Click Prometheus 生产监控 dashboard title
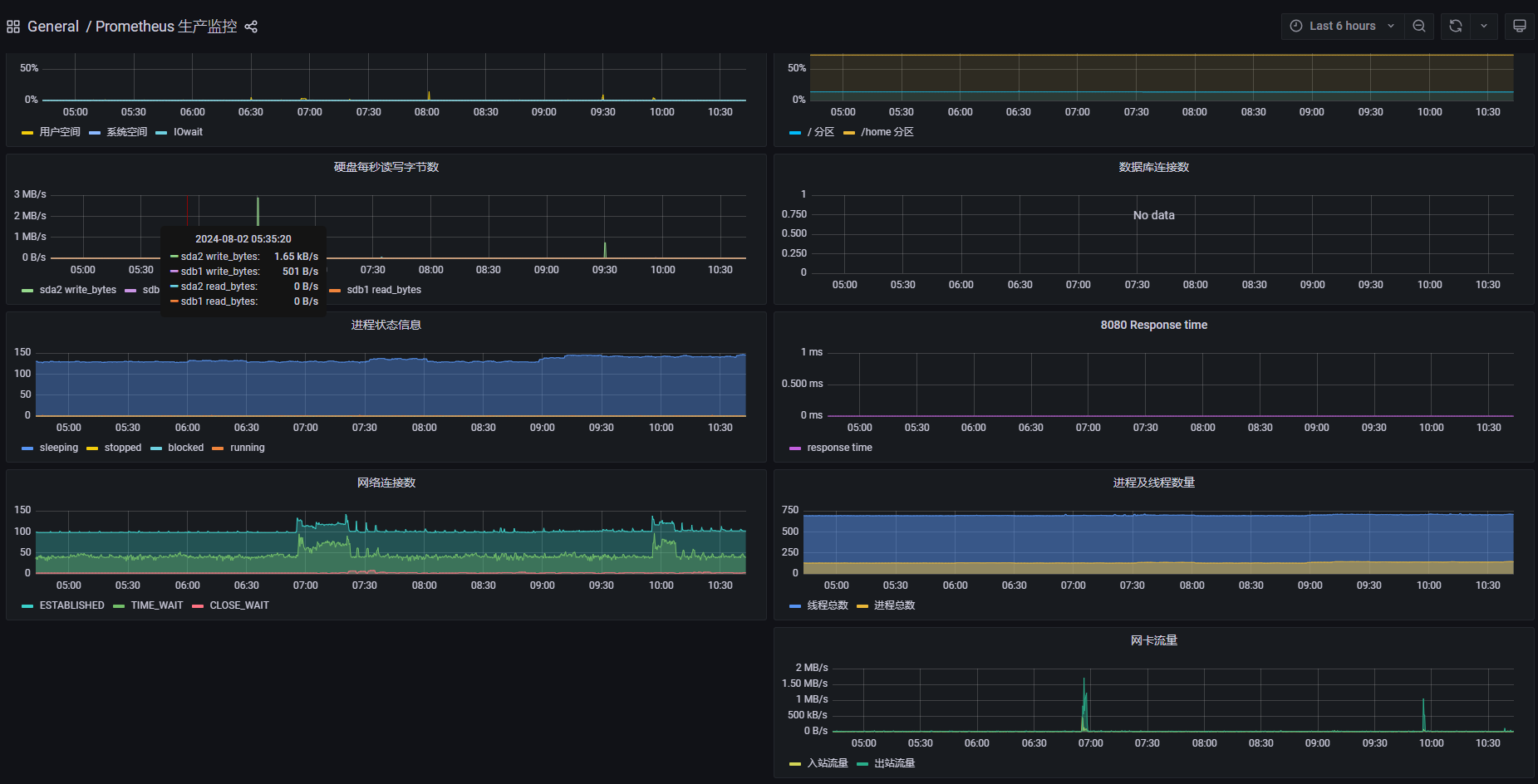This screenshot has height=784, width=1538. point(166,27)
